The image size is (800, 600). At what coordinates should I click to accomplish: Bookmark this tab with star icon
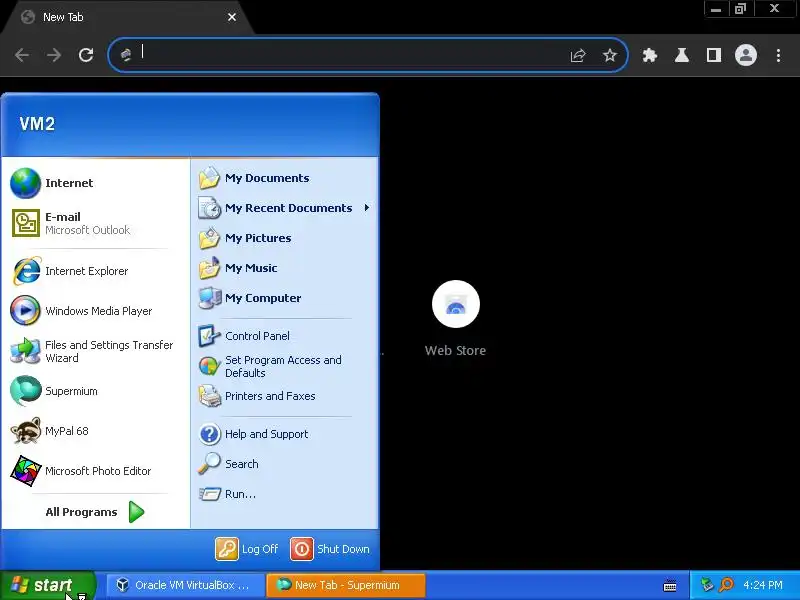pyautogui.click(x=610, y=55)
